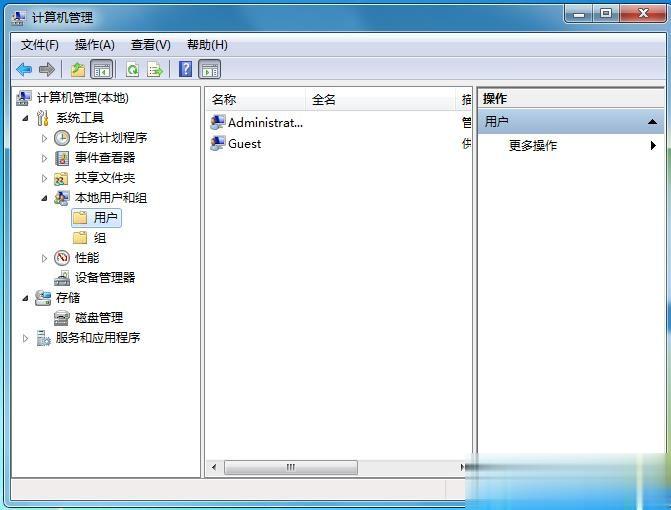
Task: Collapse the 系统工具 tree node
Action: click(x=26, y=118)
